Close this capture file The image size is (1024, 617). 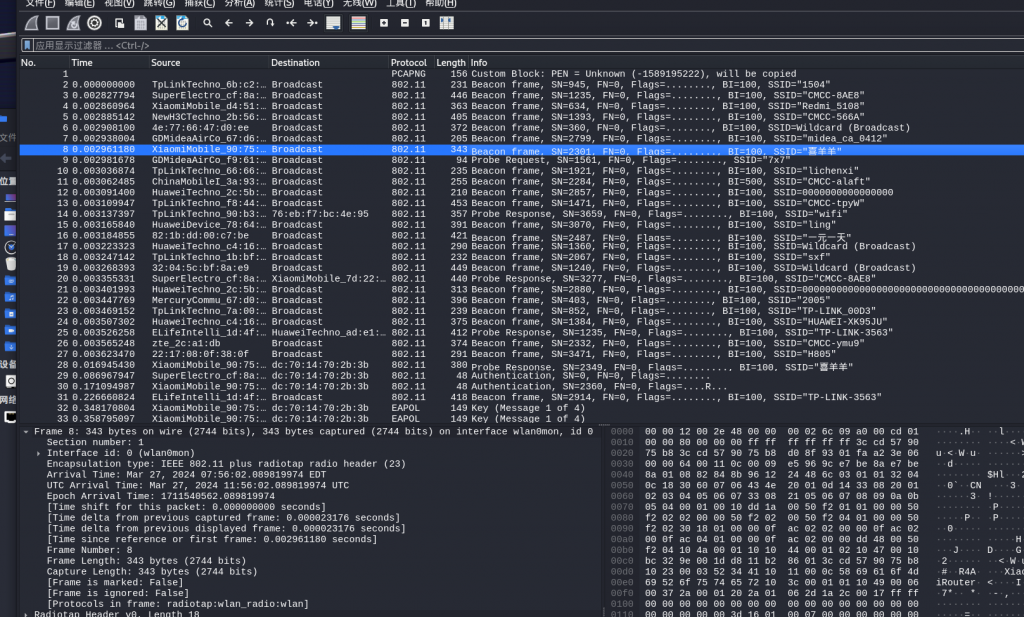coord(161,23)
